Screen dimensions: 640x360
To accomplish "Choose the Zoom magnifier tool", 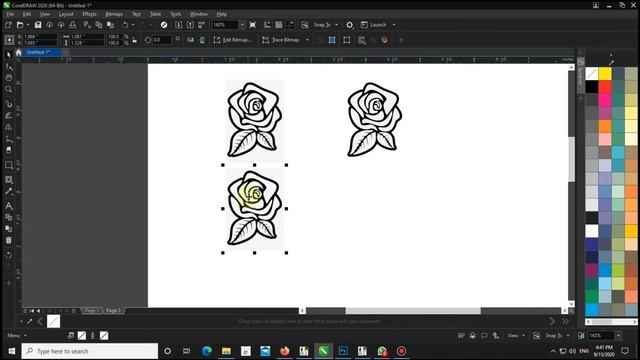I will tap(9, 89).
